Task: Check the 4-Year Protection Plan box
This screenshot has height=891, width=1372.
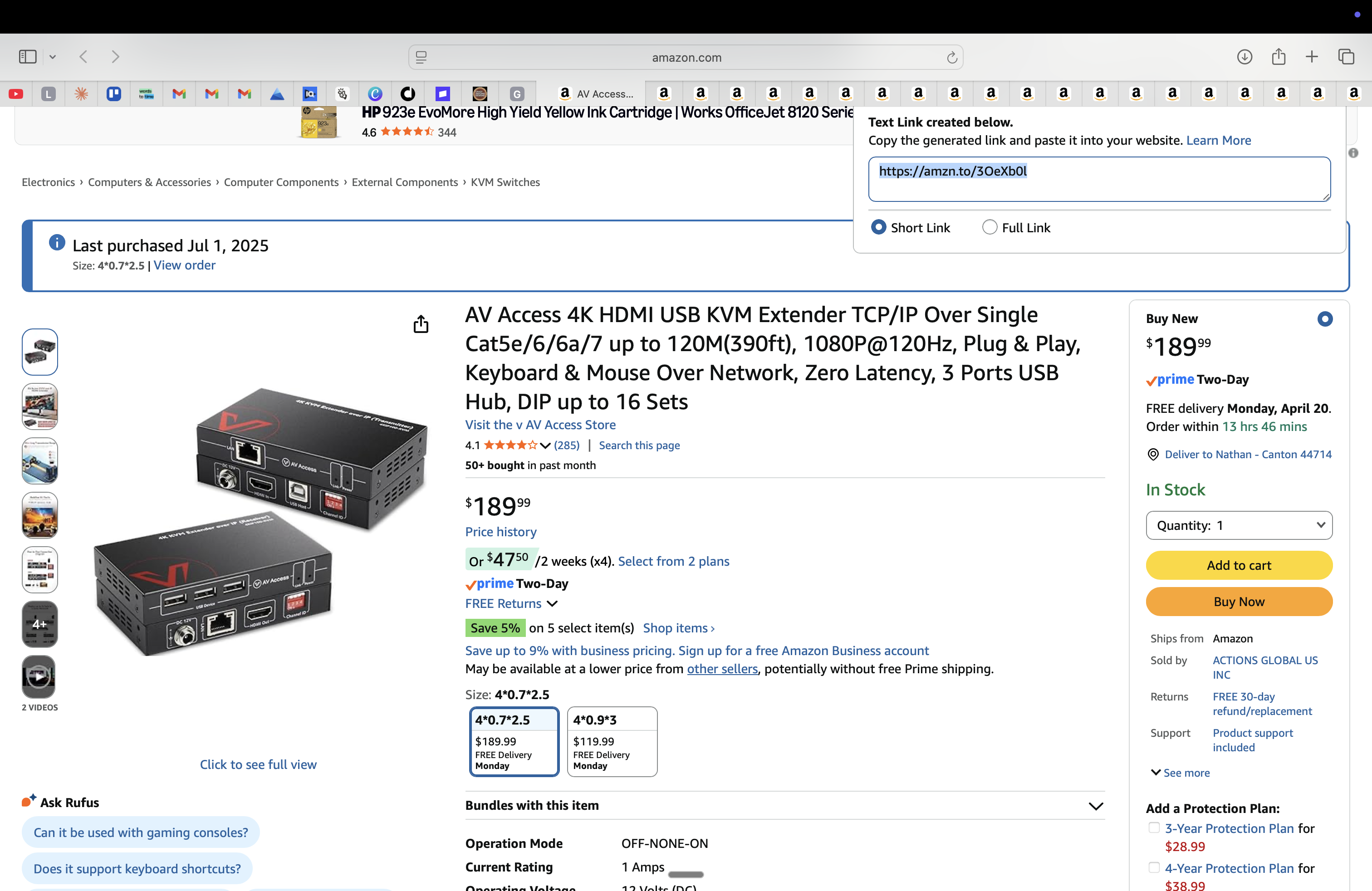Action: click(1153, 867)
